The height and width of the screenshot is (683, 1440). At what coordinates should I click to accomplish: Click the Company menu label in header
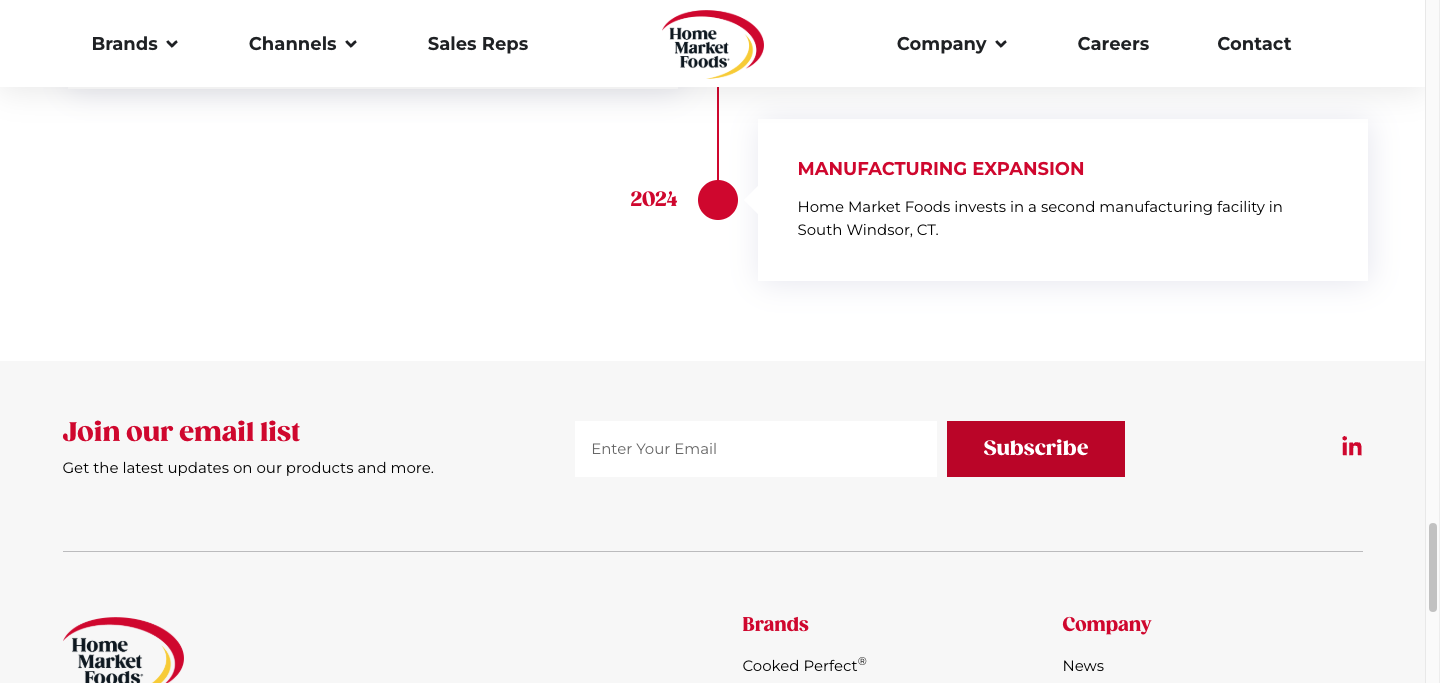(x=941, y=44)
